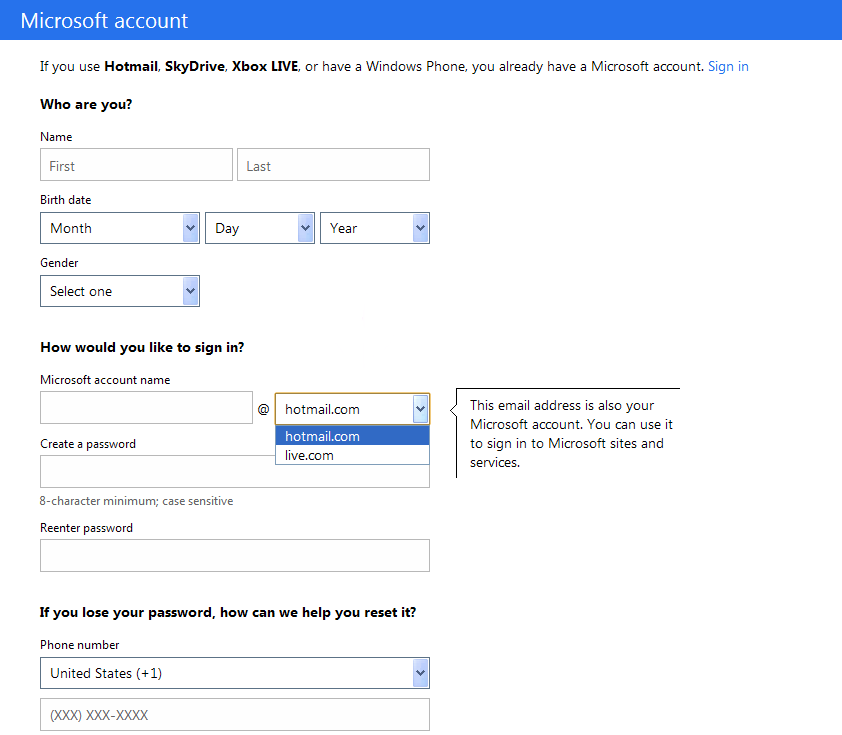Click the 'How would you like to sign in?' heading
Image resolution: width=842 pixels, height=735 pixels.
[142, 347]
